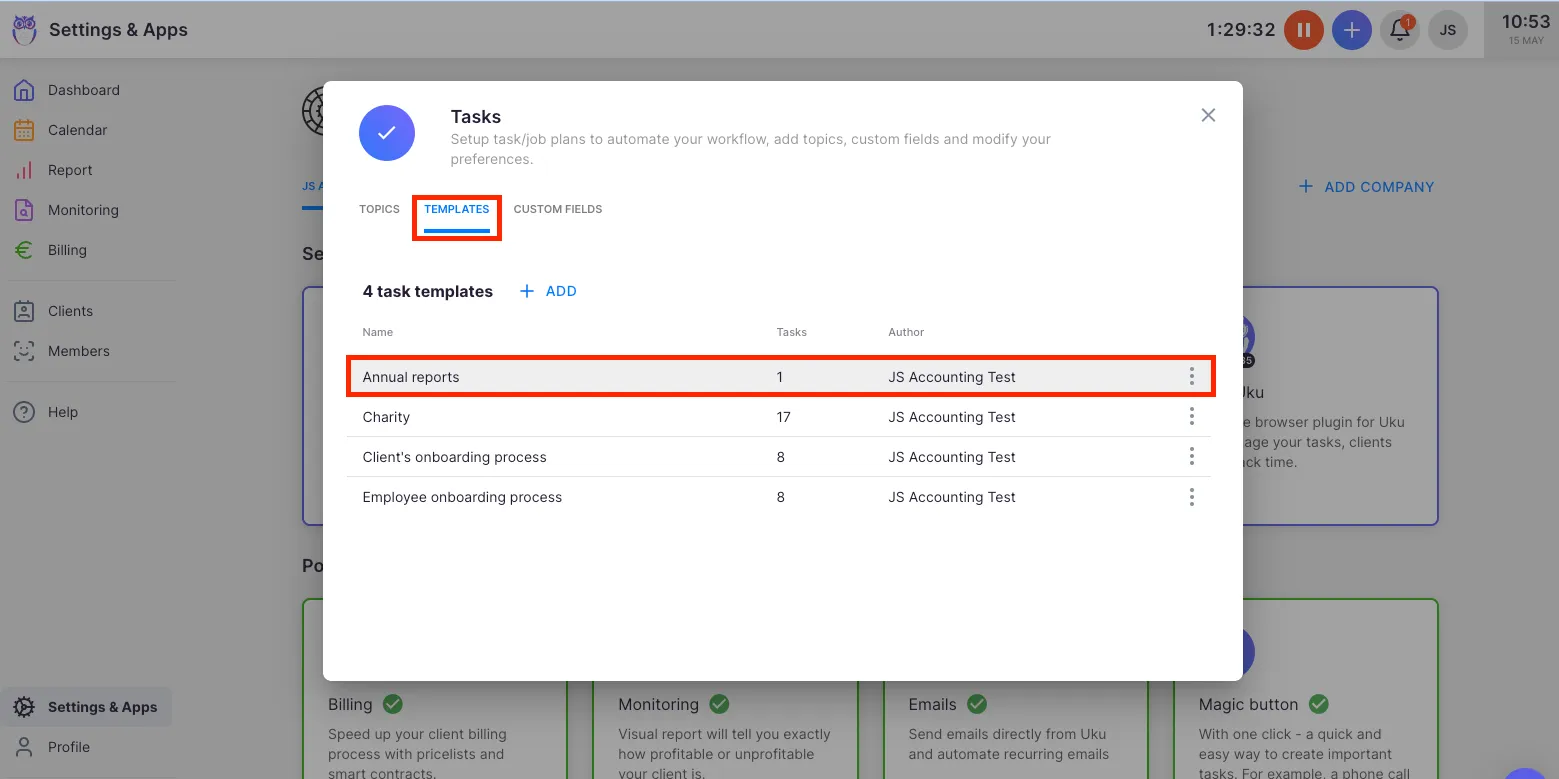This screenshot has height=779, width=1559.
Task: Open the notifications bell
Action: tap(1400, 30)
